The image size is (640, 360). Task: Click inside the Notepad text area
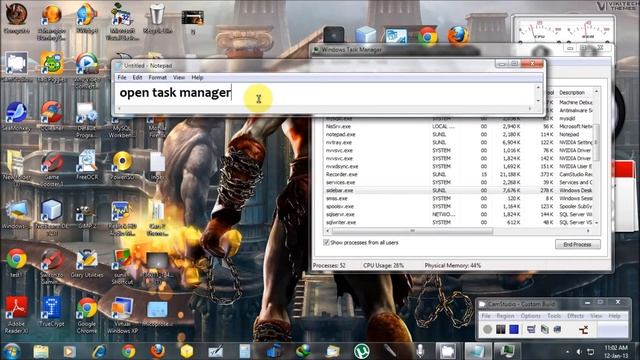(325, 94)
